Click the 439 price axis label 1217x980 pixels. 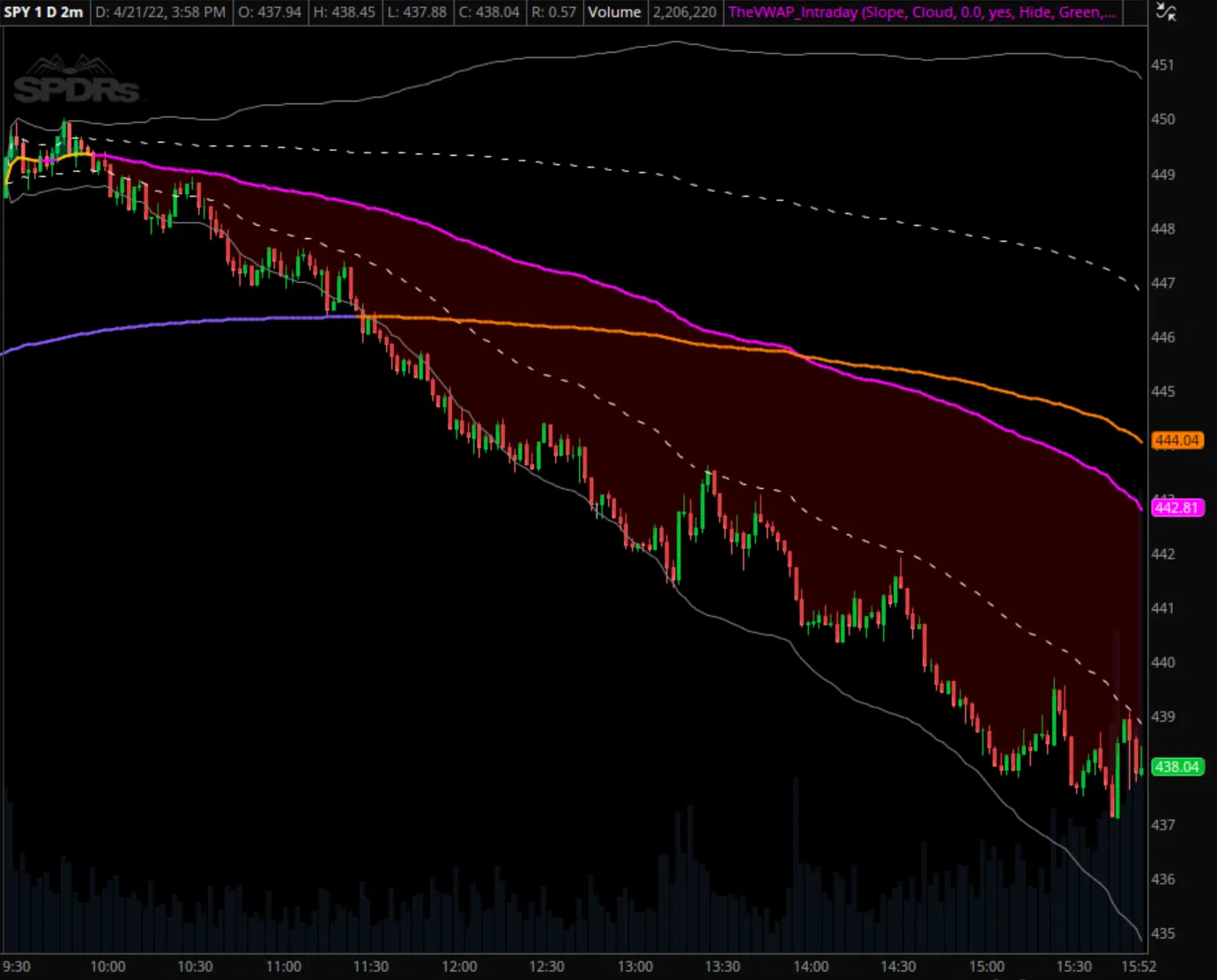pyautogui.click(x=1163, y=716)
